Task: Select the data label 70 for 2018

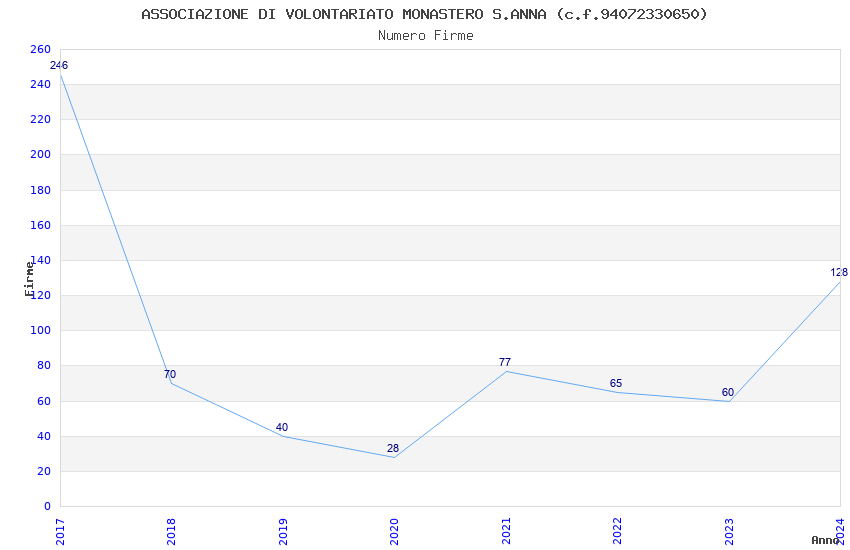Action: 170,374
